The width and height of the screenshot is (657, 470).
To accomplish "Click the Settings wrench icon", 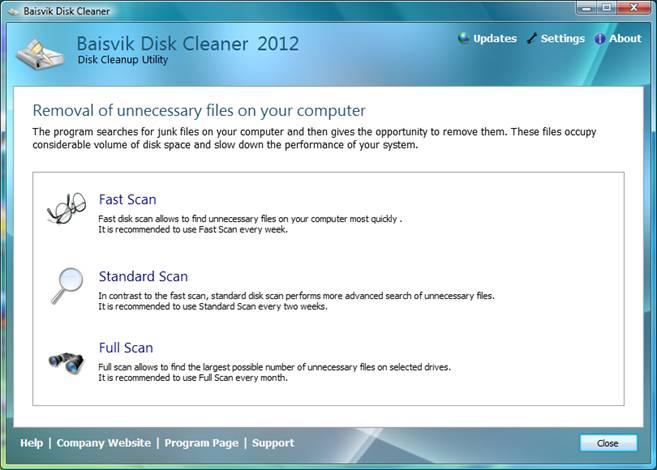I will pos(532,38).
